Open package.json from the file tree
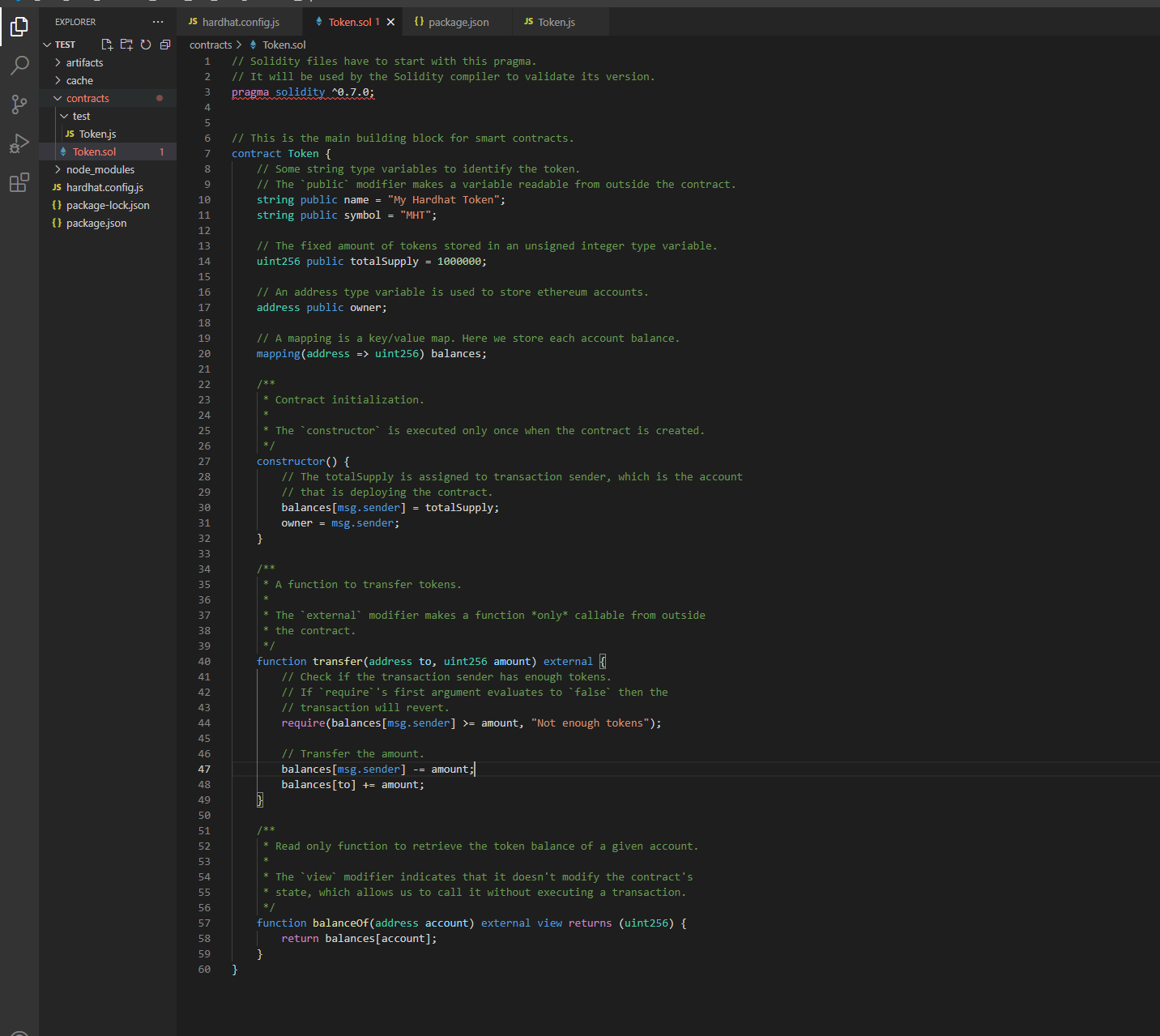Screen dimensions: 1160x1036 [x=109, y=223]
